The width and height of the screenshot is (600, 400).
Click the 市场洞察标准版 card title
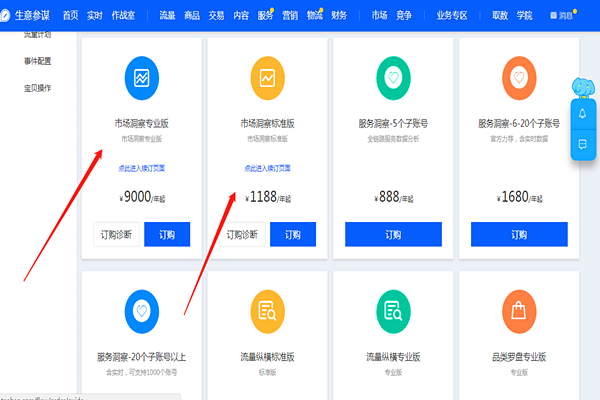pos(267,123)
